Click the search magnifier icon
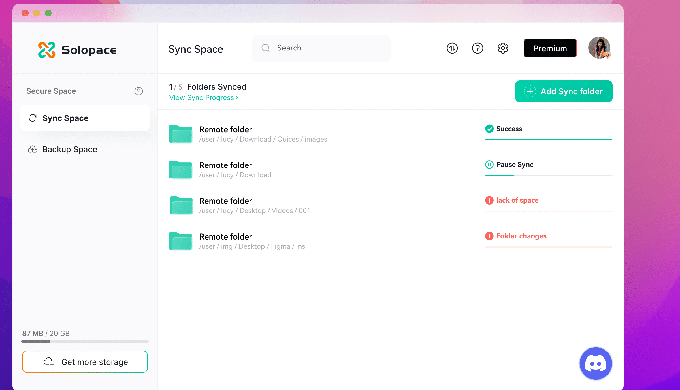The width and height of the screenshot is (680, 390). click(265, 48)
